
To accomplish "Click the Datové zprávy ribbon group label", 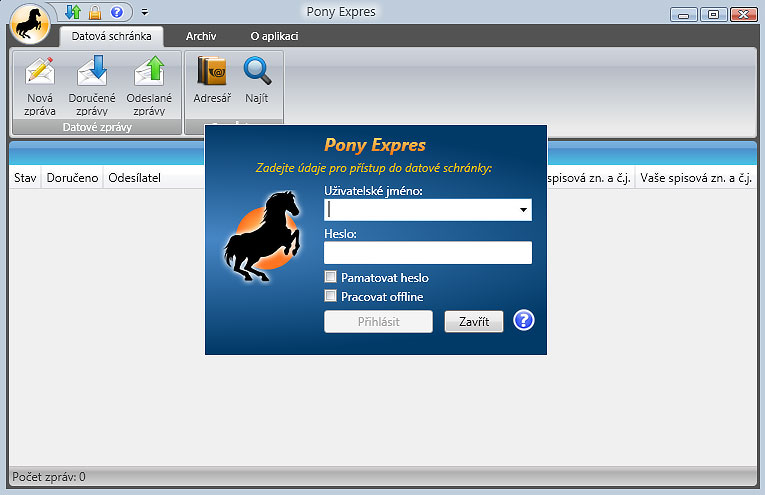I will (x=97, y=127).
